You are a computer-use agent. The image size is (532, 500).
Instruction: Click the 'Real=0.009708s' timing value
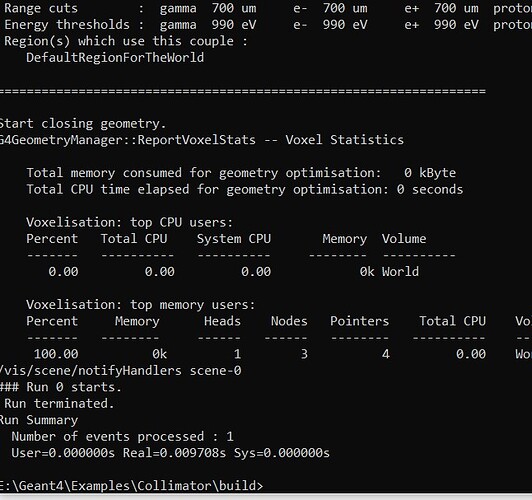click(174, 453)
